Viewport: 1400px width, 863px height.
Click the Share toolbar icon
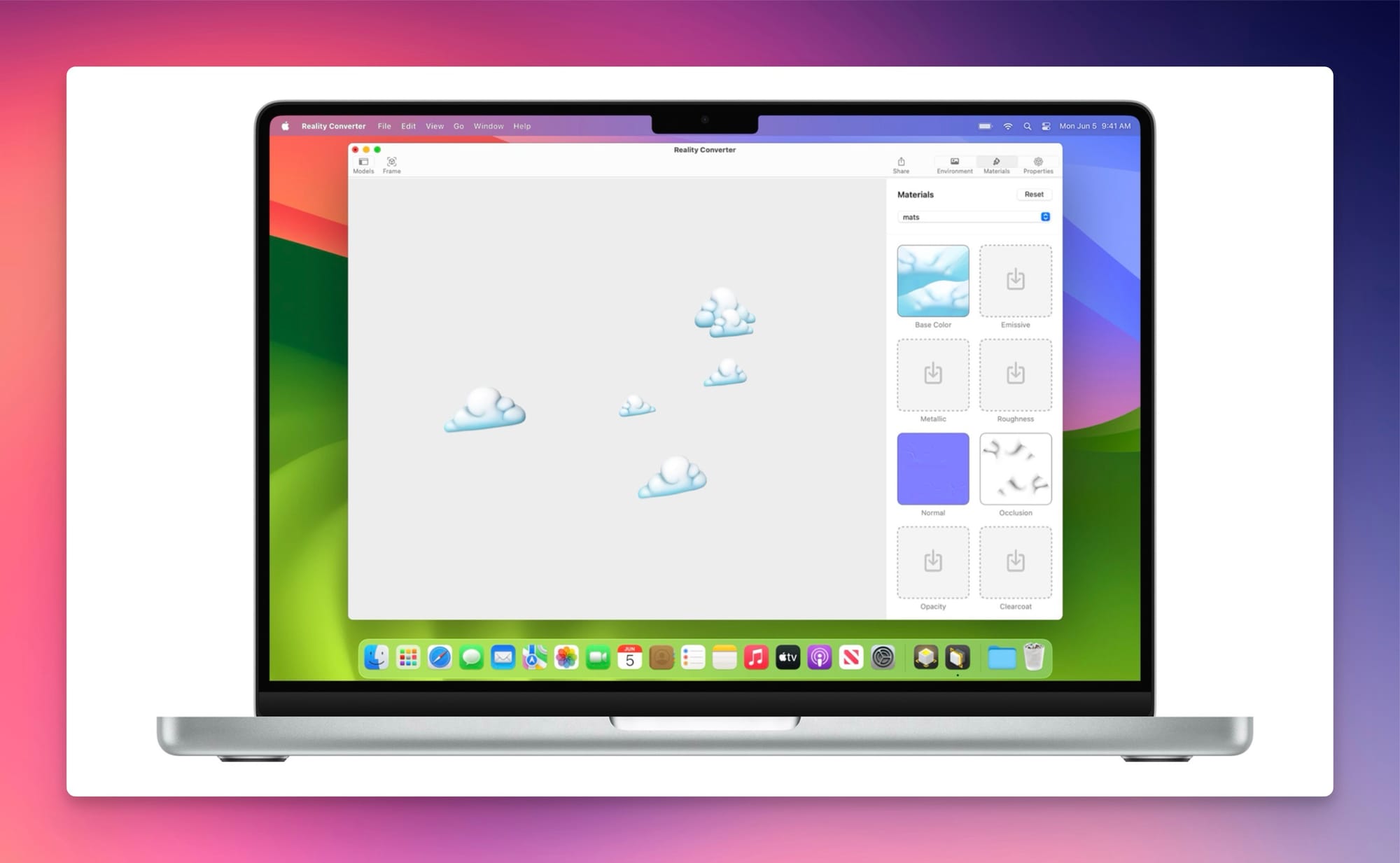click(901, 162)
